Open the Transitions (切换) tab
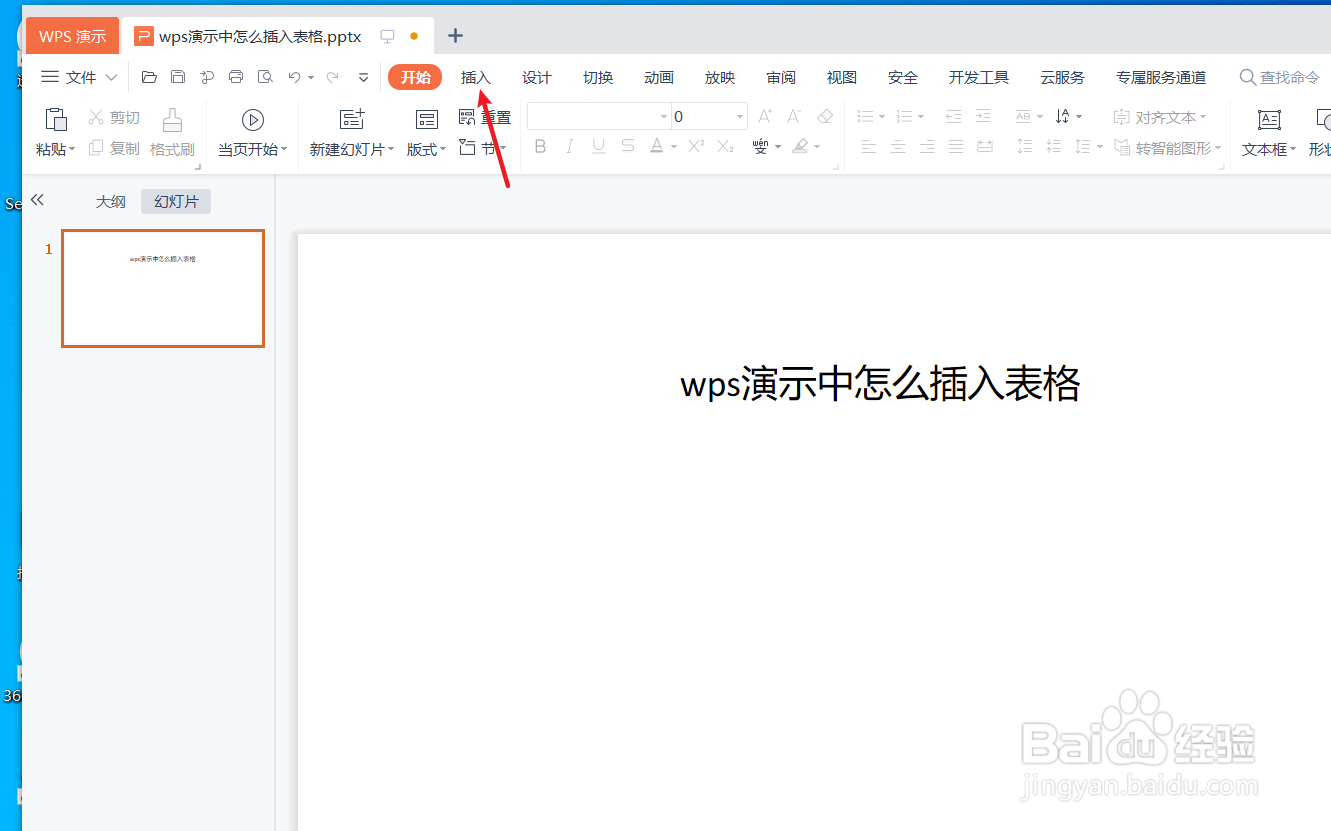 pos(598,77)
